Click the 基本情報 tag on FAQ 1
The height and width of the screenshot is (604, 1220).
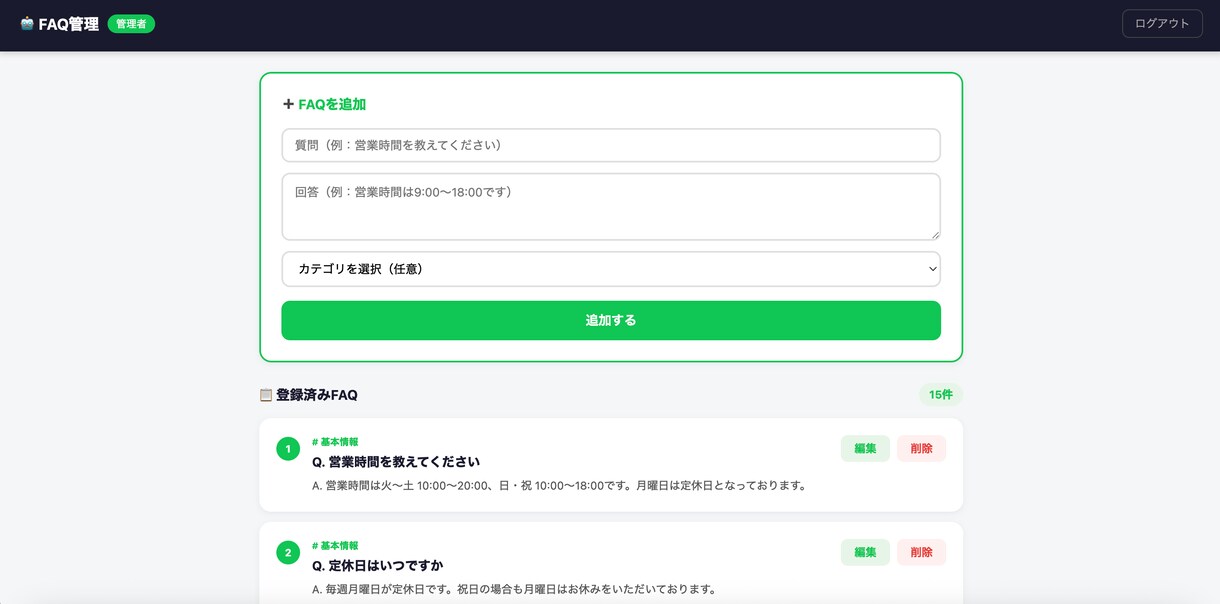click(x=335, y=442)
